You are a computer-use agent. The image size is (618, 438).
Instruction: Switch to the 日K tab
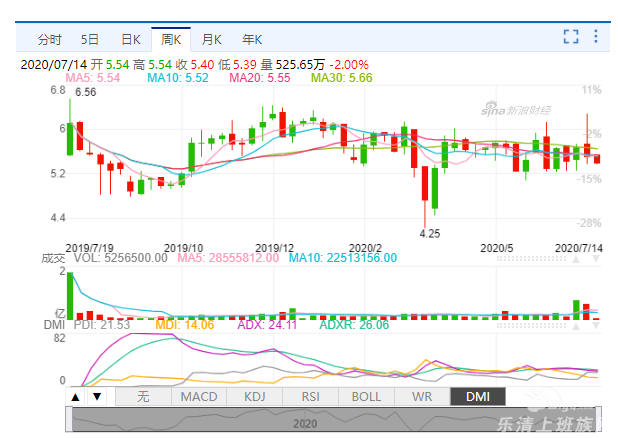tap(131, 40)
